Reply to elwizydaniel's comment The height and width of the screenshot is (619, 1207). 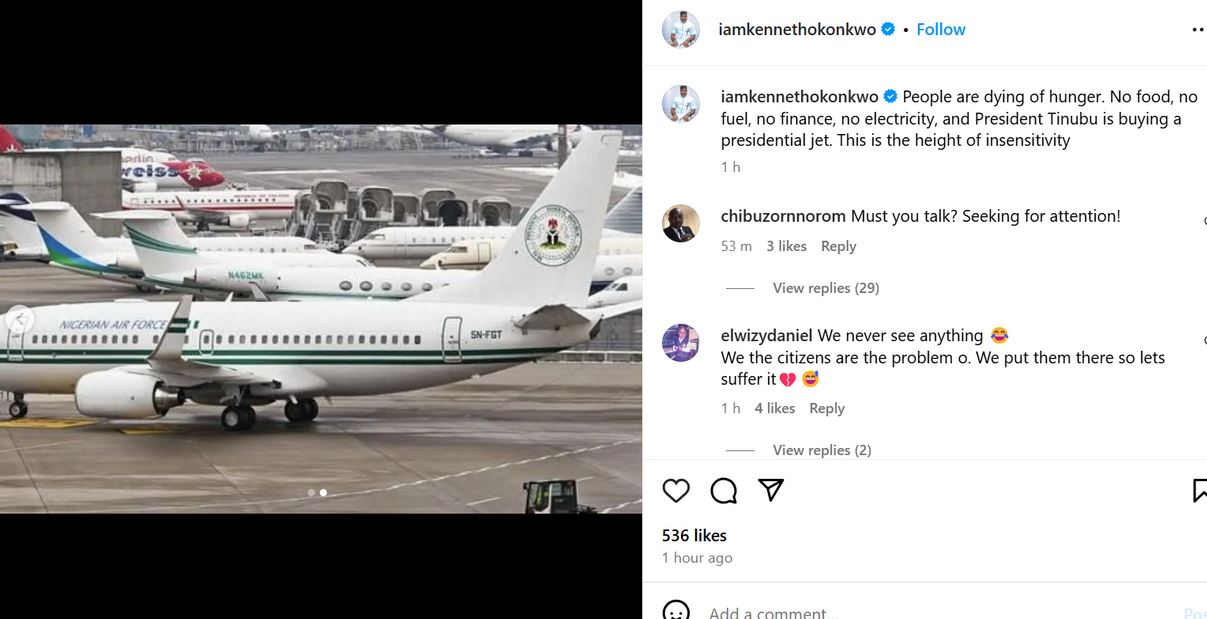(827, 408)
